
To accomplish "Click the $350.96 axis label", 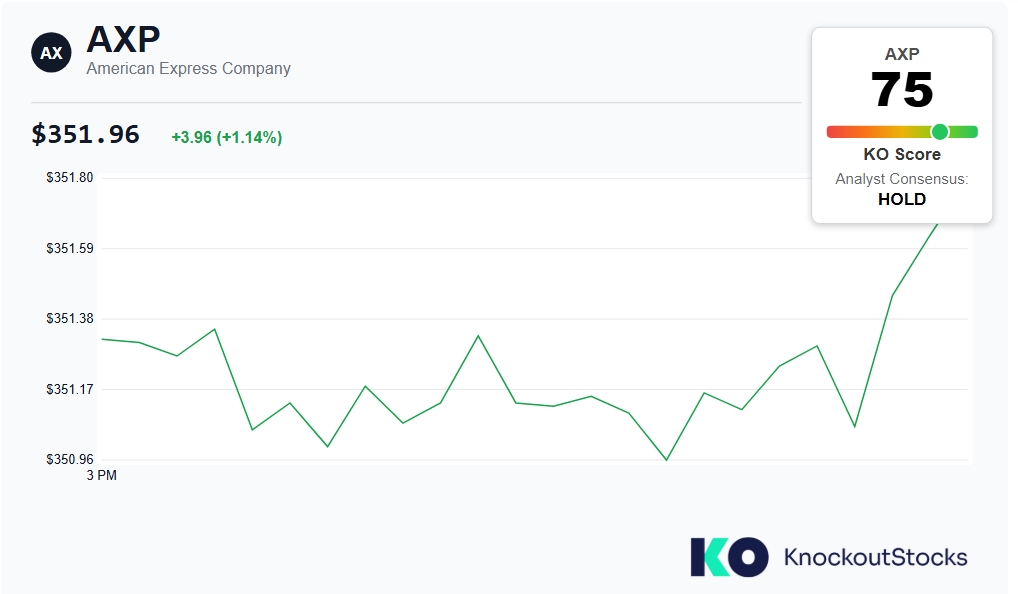I will click(69, 459).
